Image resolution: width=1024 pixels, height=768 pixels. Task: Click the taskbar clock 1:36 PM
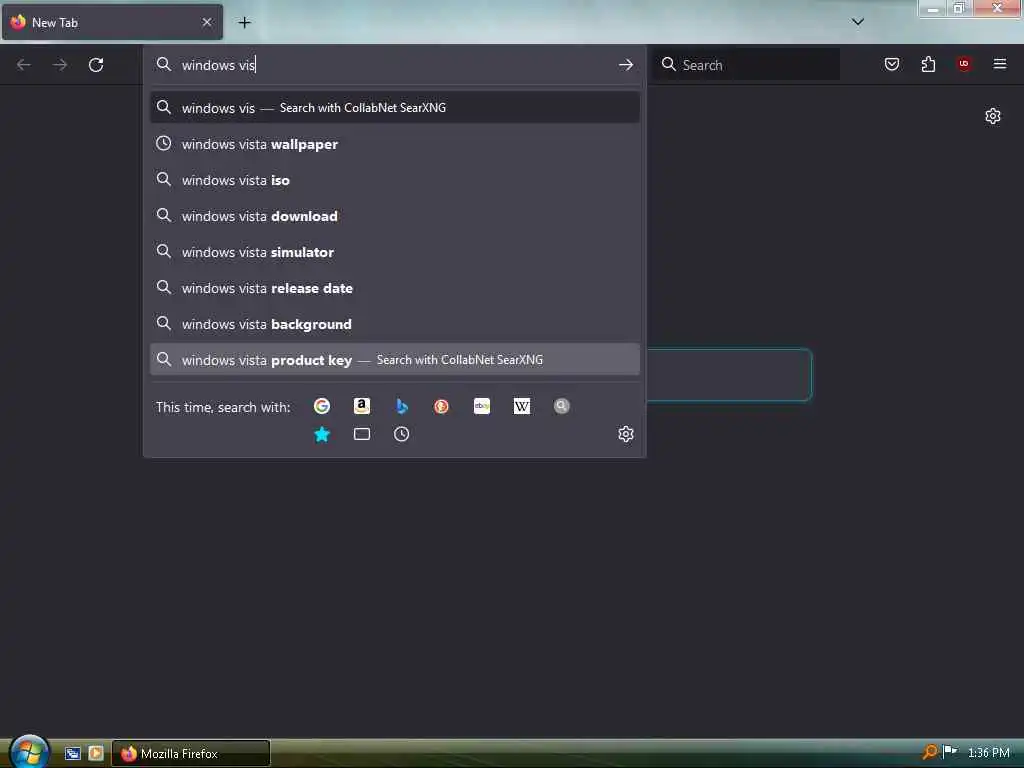[989, 753]
